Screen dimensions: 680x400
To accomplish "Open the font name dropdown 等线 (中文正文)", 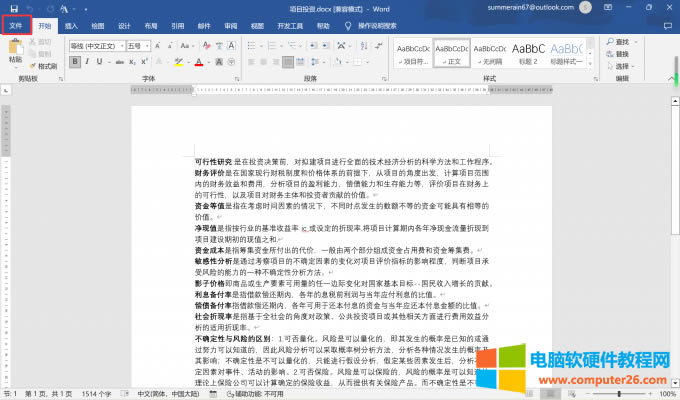I will (96, 46).
